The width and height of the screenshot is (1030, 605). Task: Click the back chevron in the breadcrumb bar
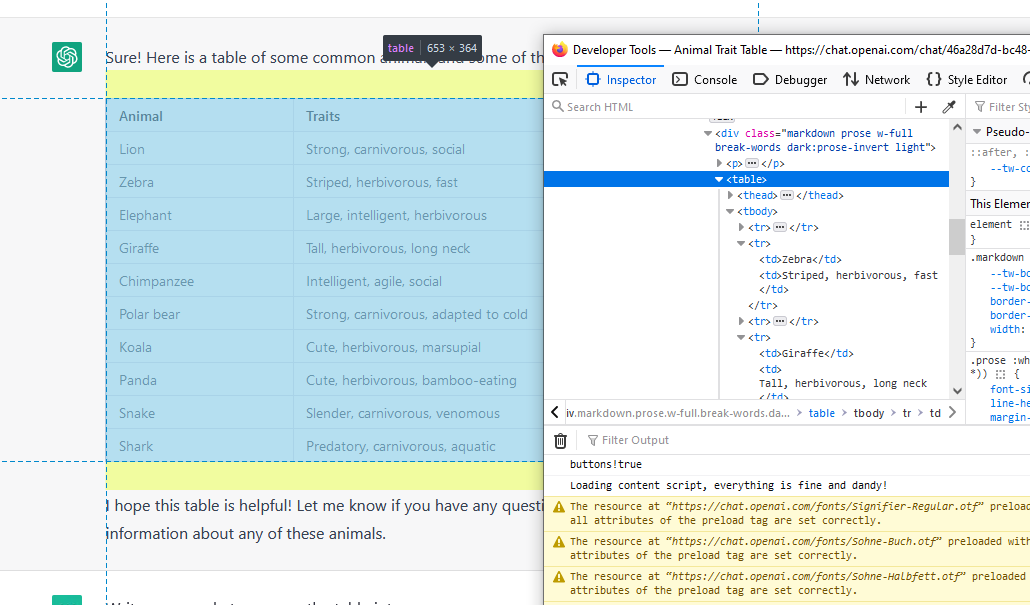pyautogui.click(x=555, y=410)
